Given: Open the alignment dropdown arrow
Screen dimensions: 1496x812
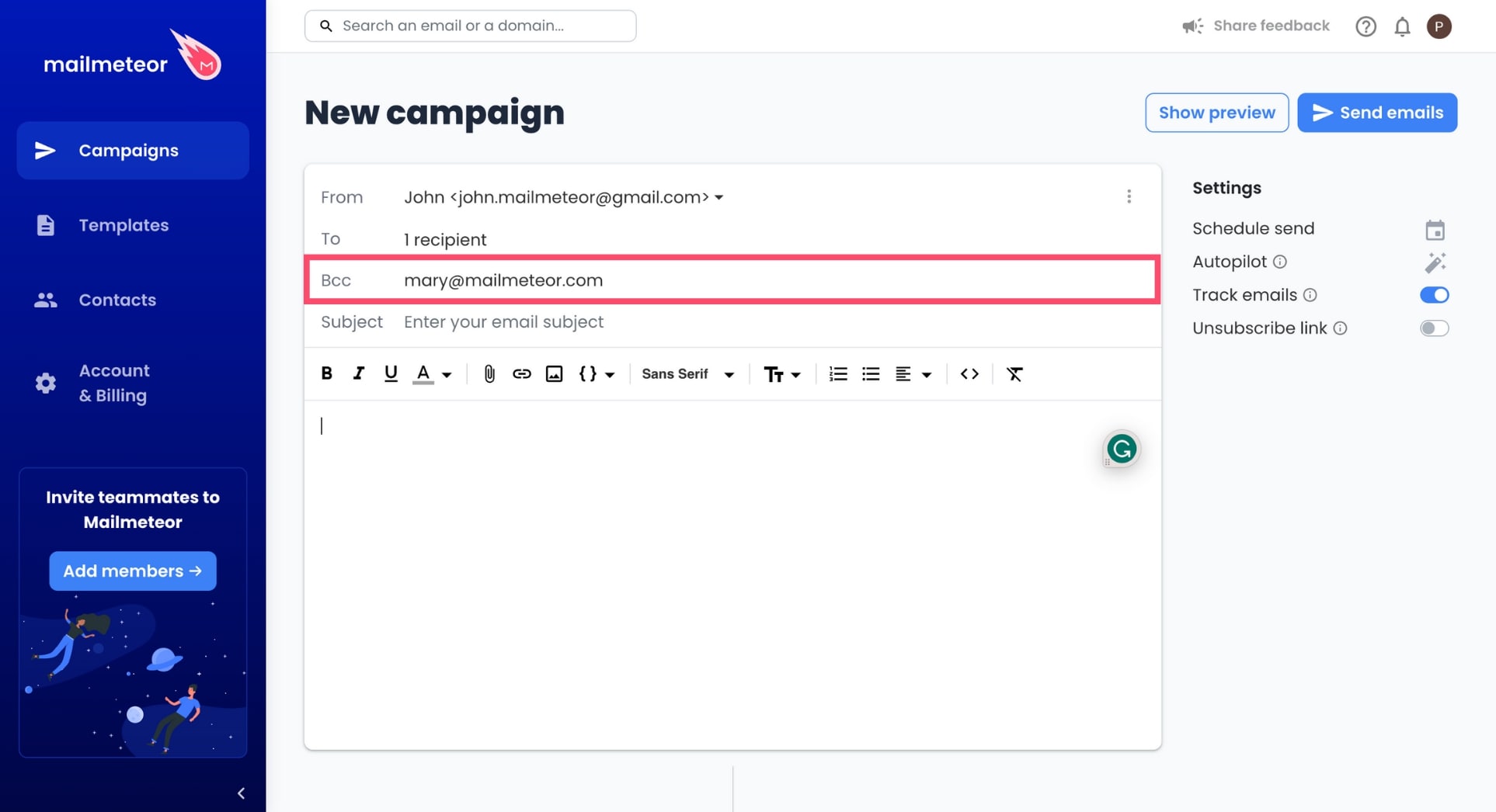Looking at the screenshot, I should (x=927, y=374).
